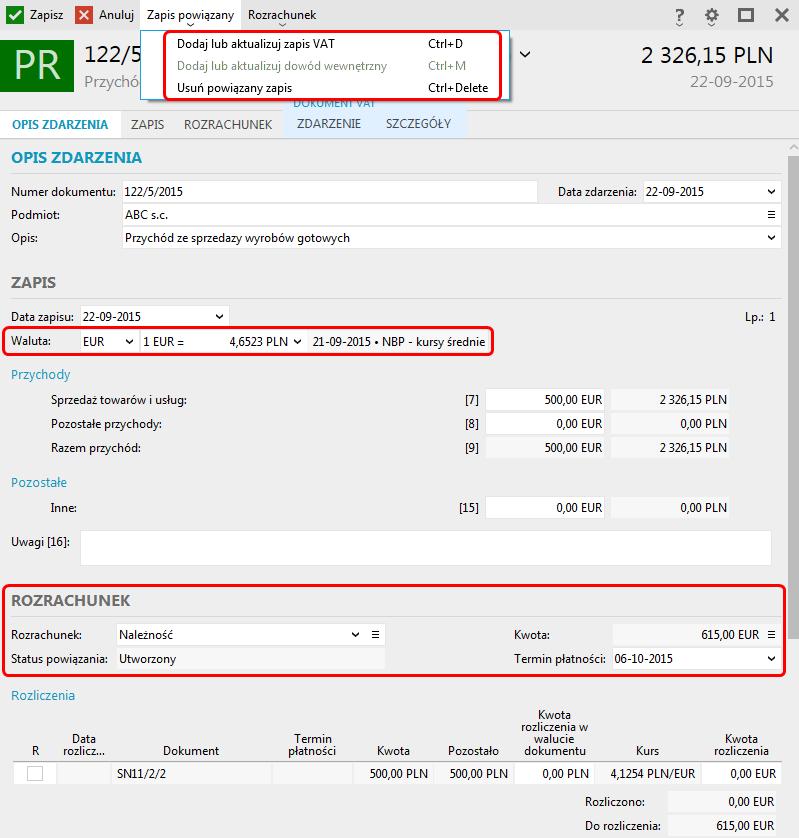Tick the R checkbox for SN11/2/2
Image resolution: width=799 pixels, height=838 pixels.
tap(35, 773)
